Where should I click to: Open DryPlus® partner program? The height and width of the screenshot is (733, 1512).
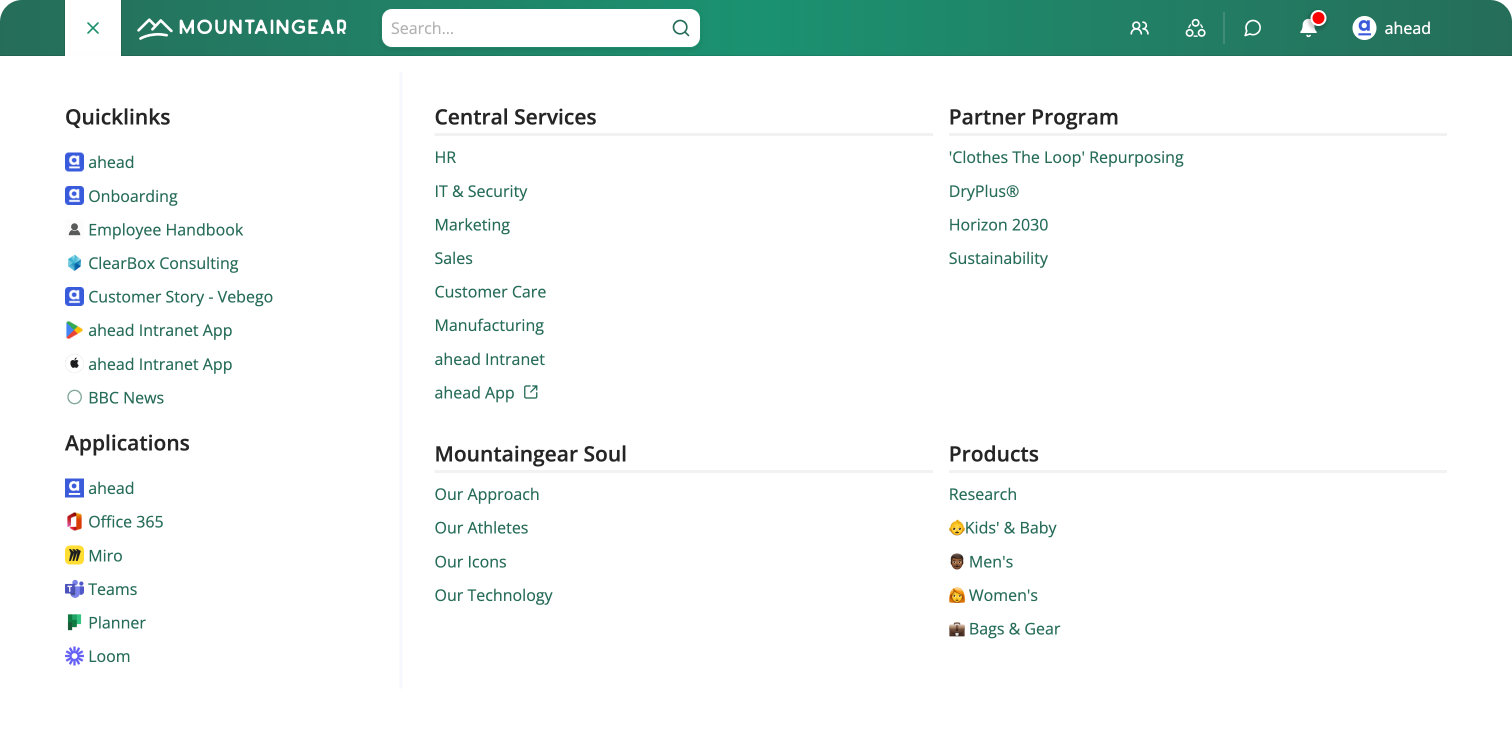point(984,191)
